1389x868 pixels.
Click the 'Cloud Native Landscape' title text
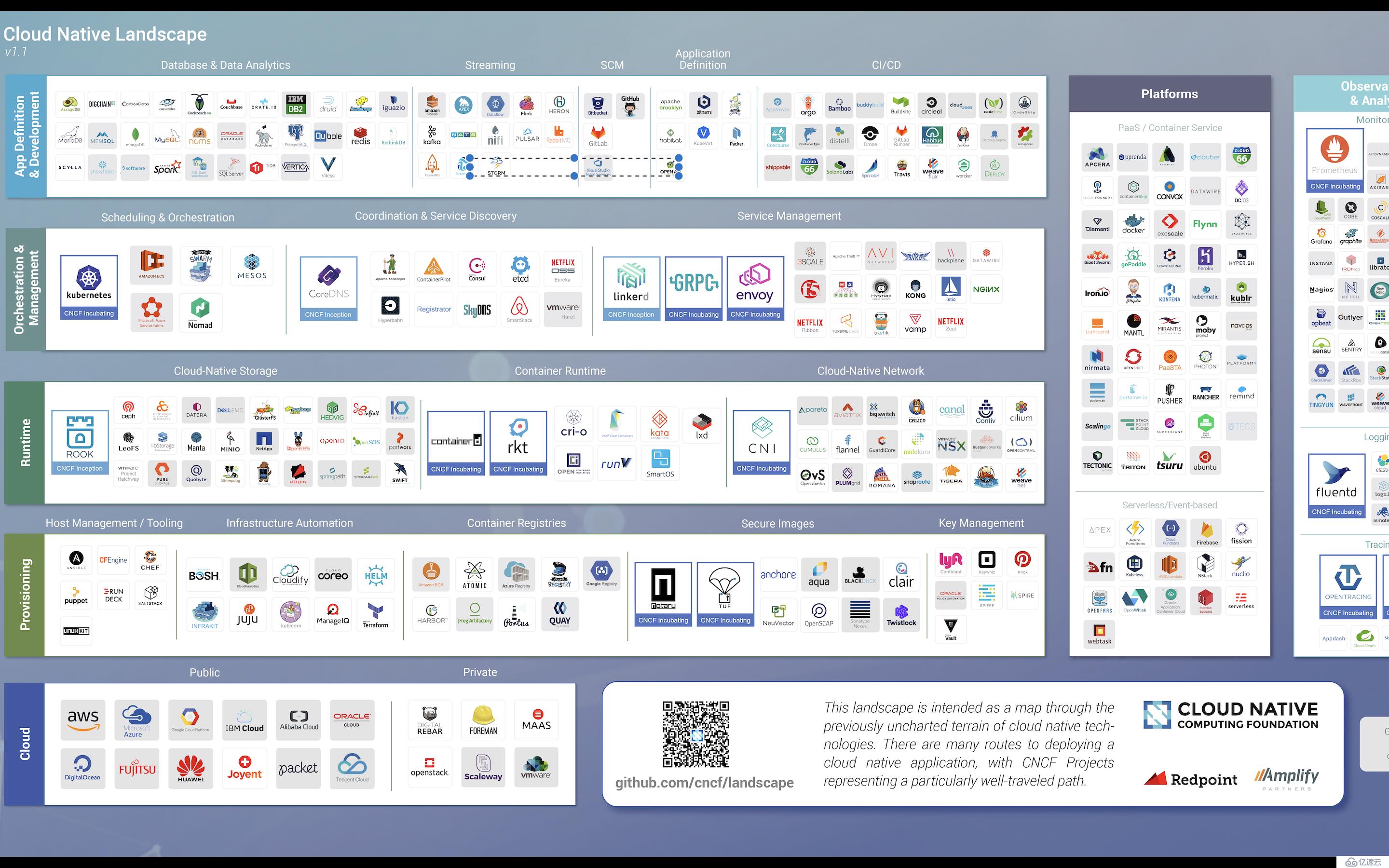105,34
